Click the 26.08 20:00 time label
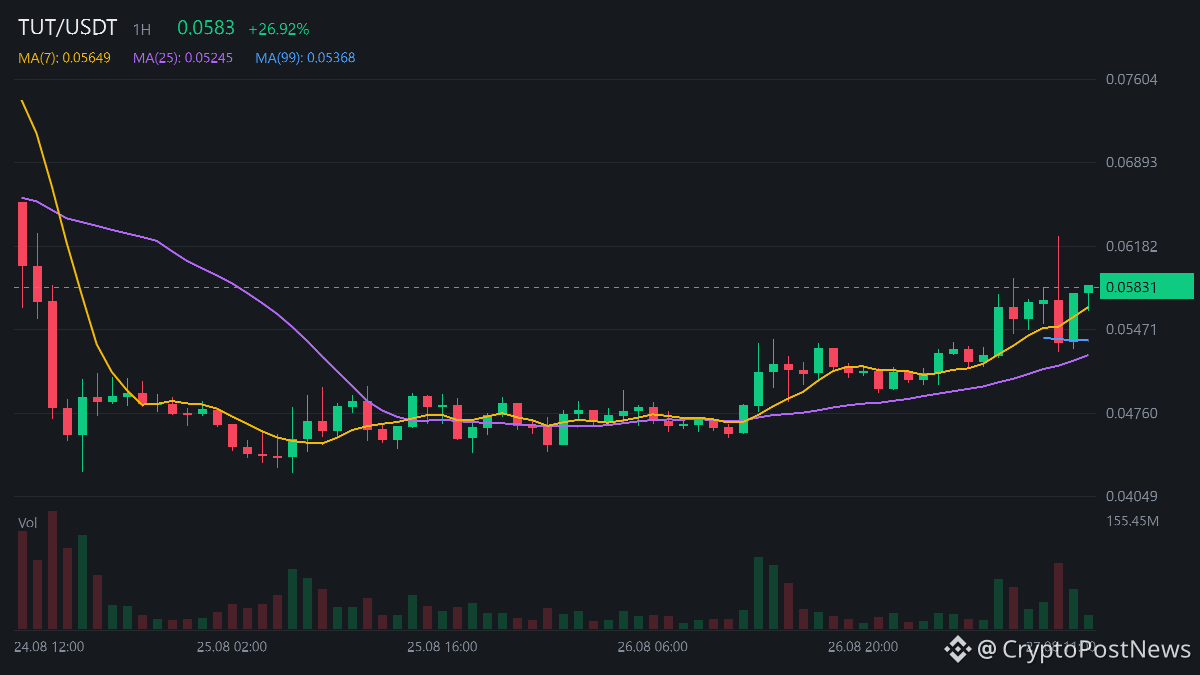This screenshot has width=1200, height=675. (862, 647)
